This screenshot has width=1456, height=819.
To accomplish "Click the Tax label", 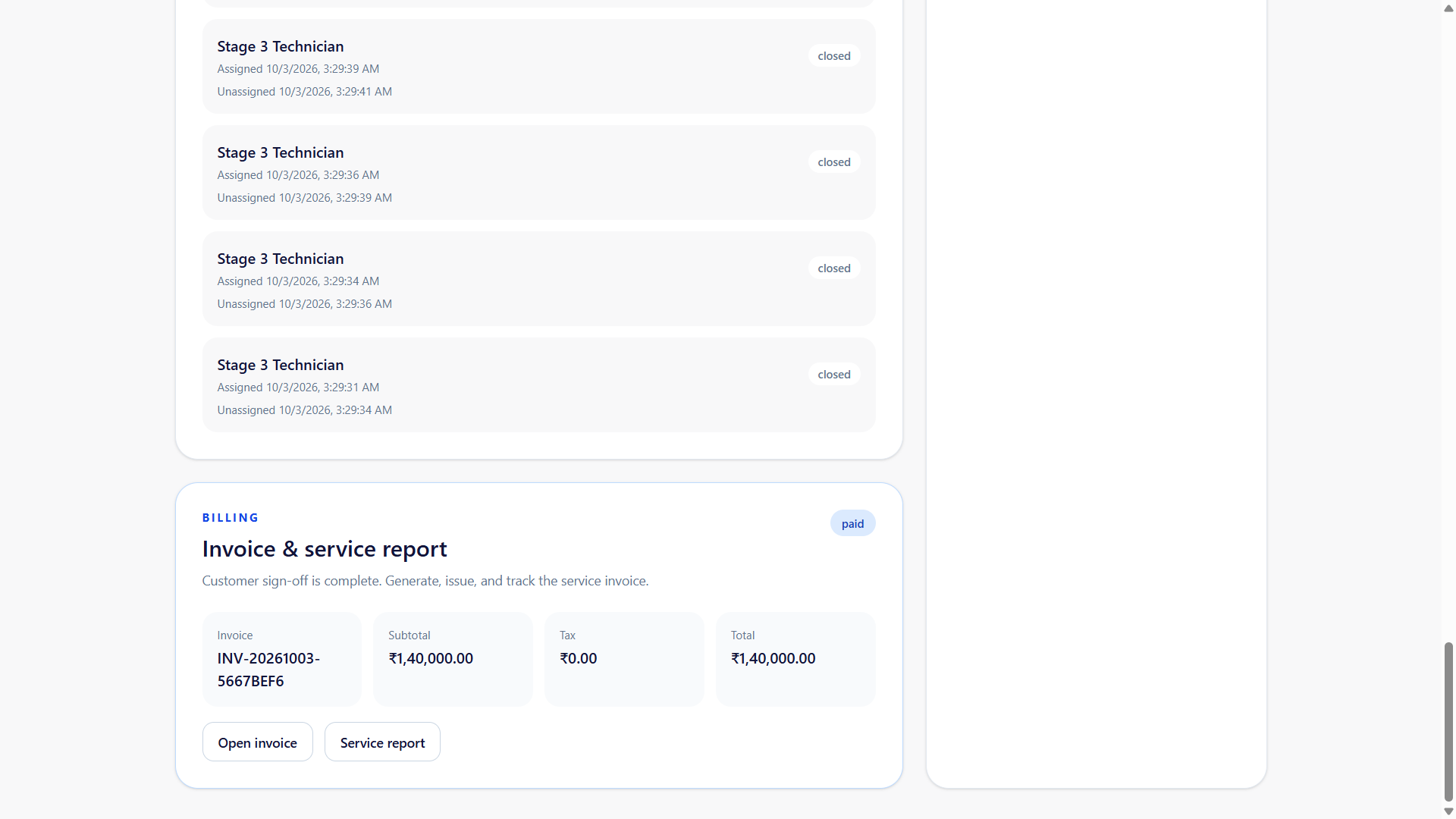I will pyautogui.click(x=567, y=635).
